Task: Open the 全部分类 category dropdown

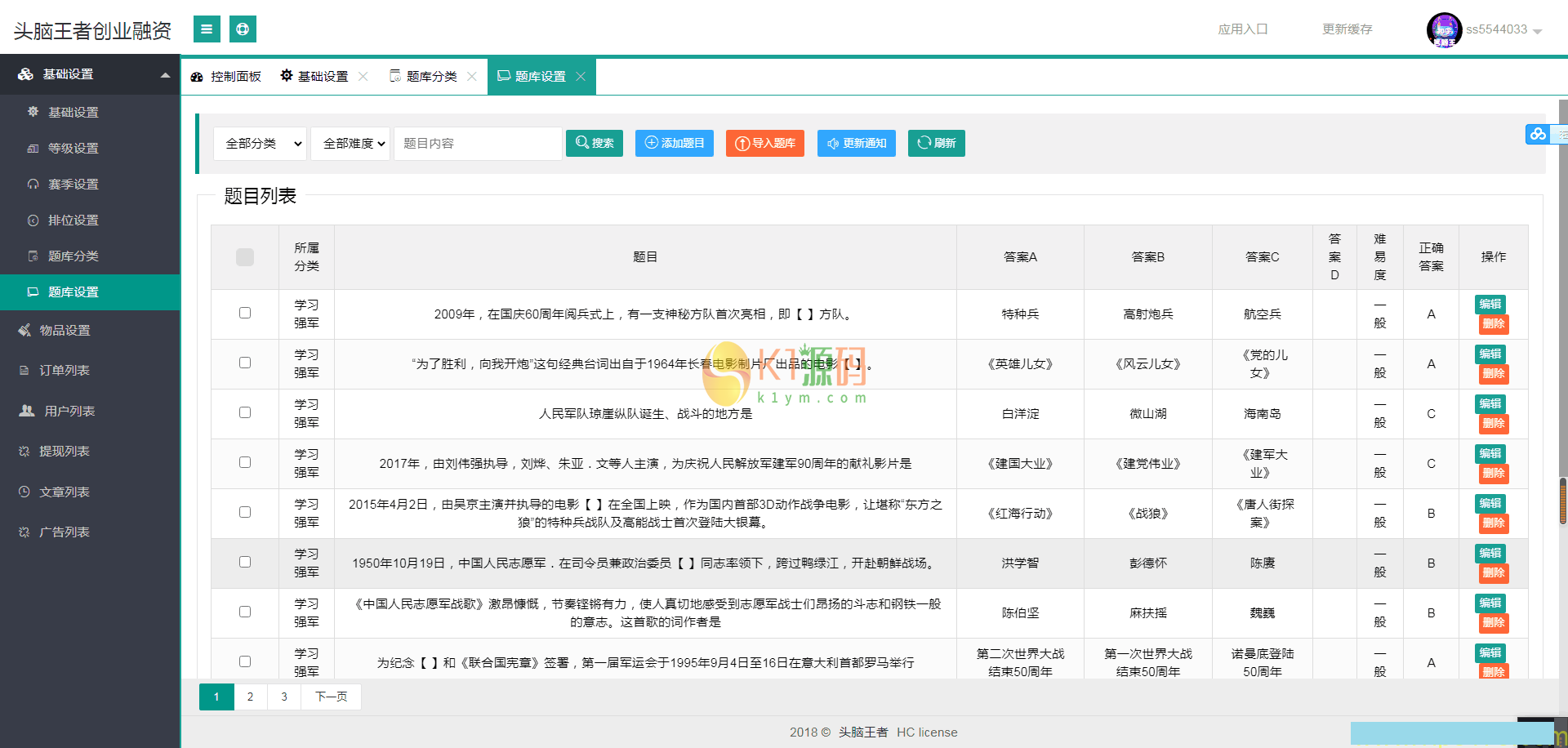Action: coord(260,143)
